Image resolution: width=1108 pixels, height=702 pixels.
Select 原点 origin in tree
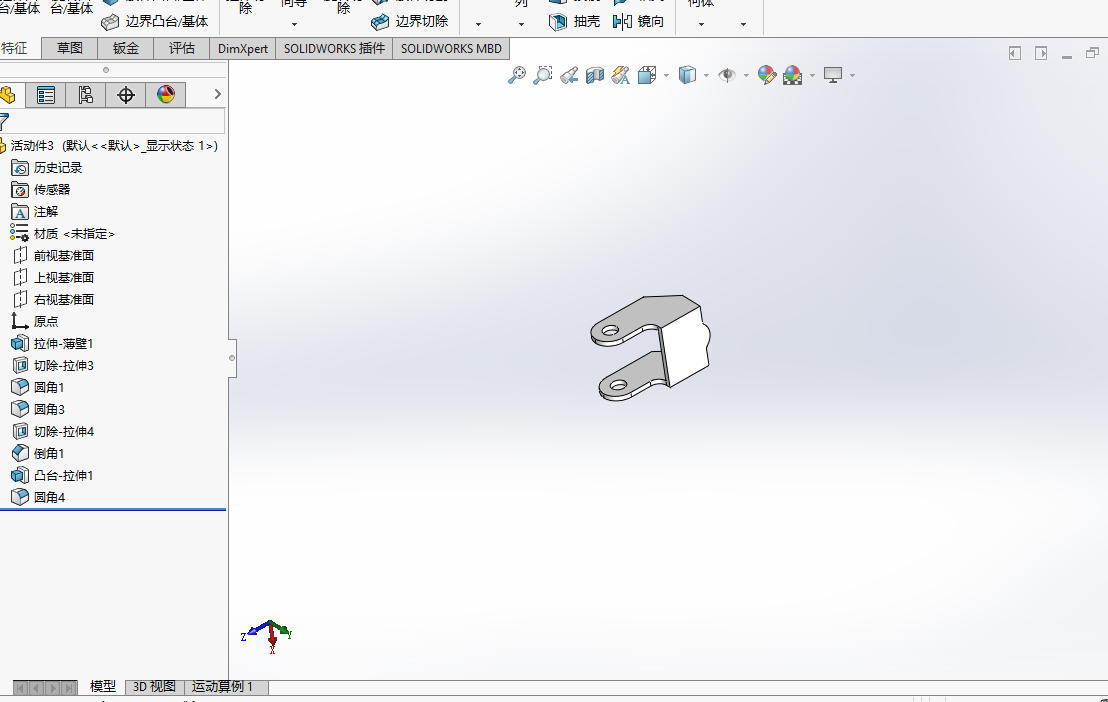point(35,321)
